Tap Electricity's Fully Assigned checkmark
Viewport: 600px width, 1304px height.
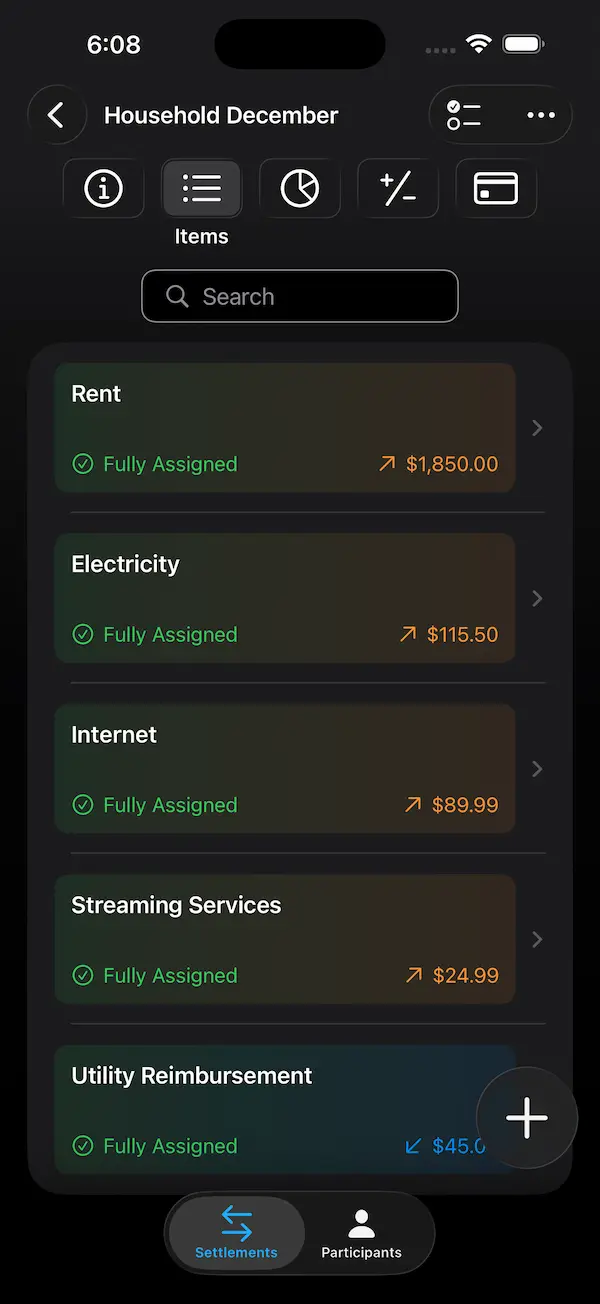pyautogui.click(x=82, y=634)
